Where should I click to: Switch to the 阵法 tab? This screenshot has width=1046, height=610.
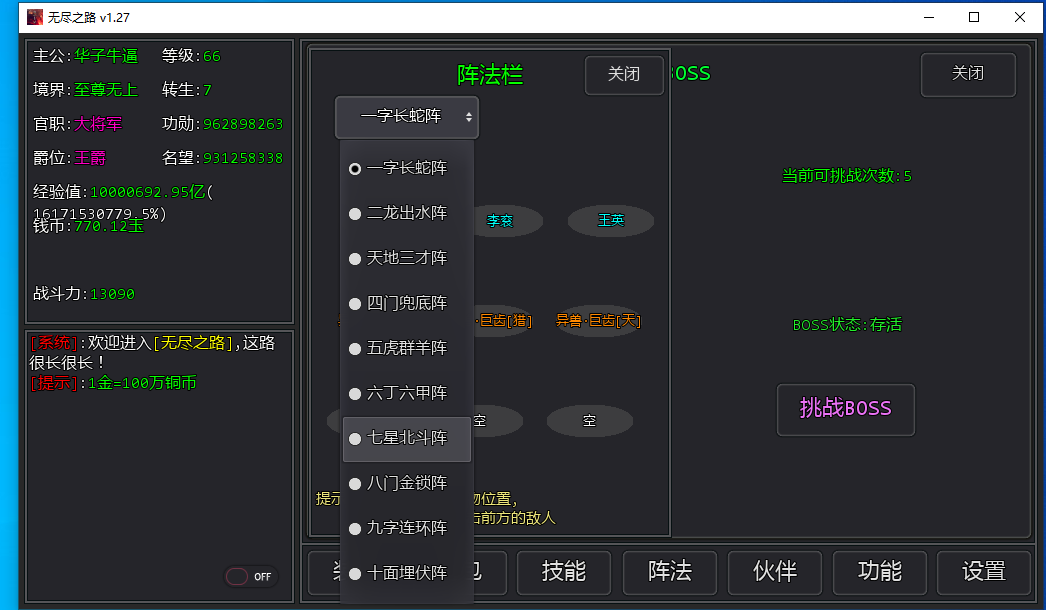tap(669, 572)
